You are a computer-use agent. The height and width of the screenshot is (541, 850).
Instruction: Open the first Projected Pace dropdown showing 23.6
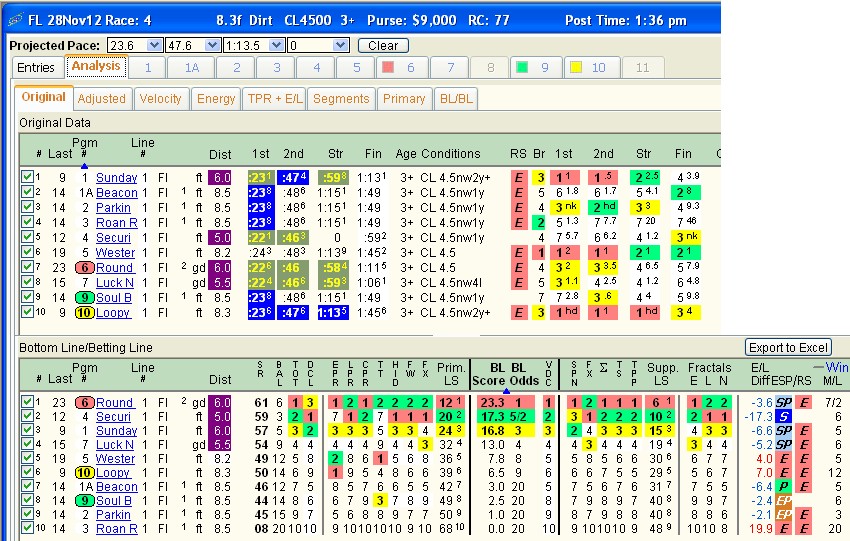[x=154, y=46]
